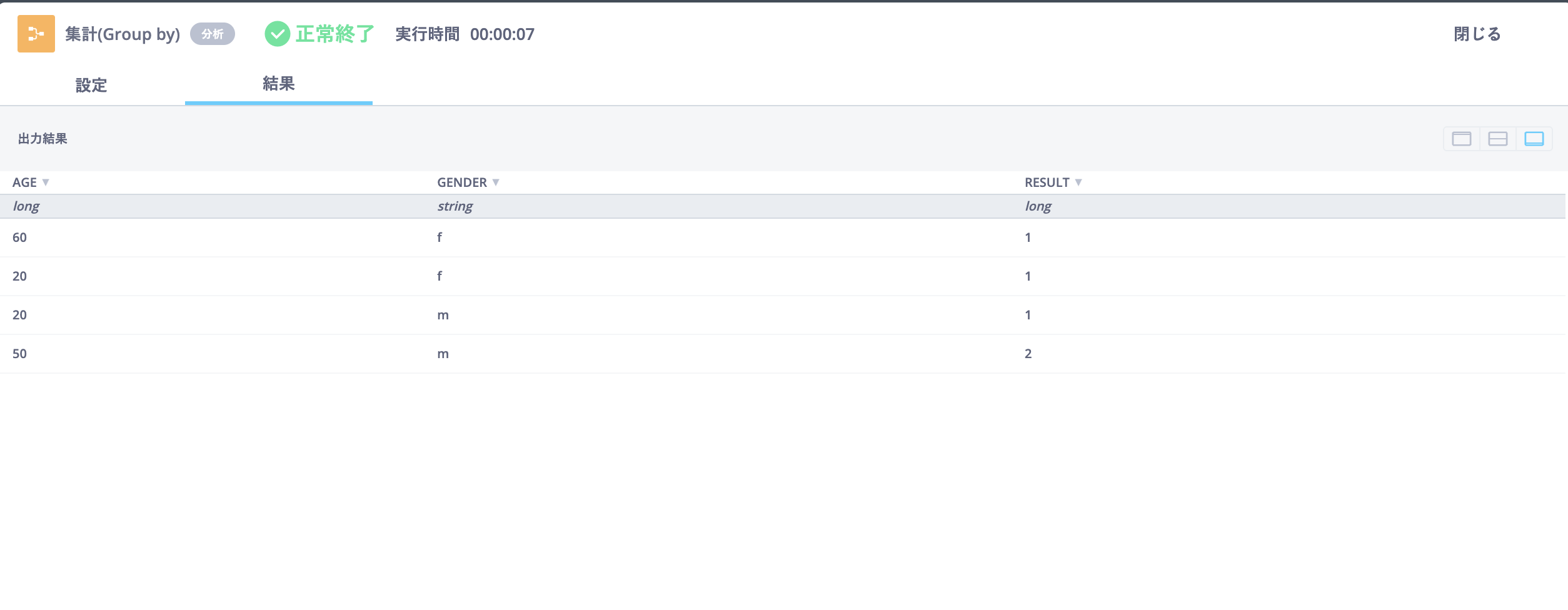The height and width of the screenshot is (610, 1568).
Task: Select the blue bottom-bar layout icon
Action: click(x=1534, y=139)
